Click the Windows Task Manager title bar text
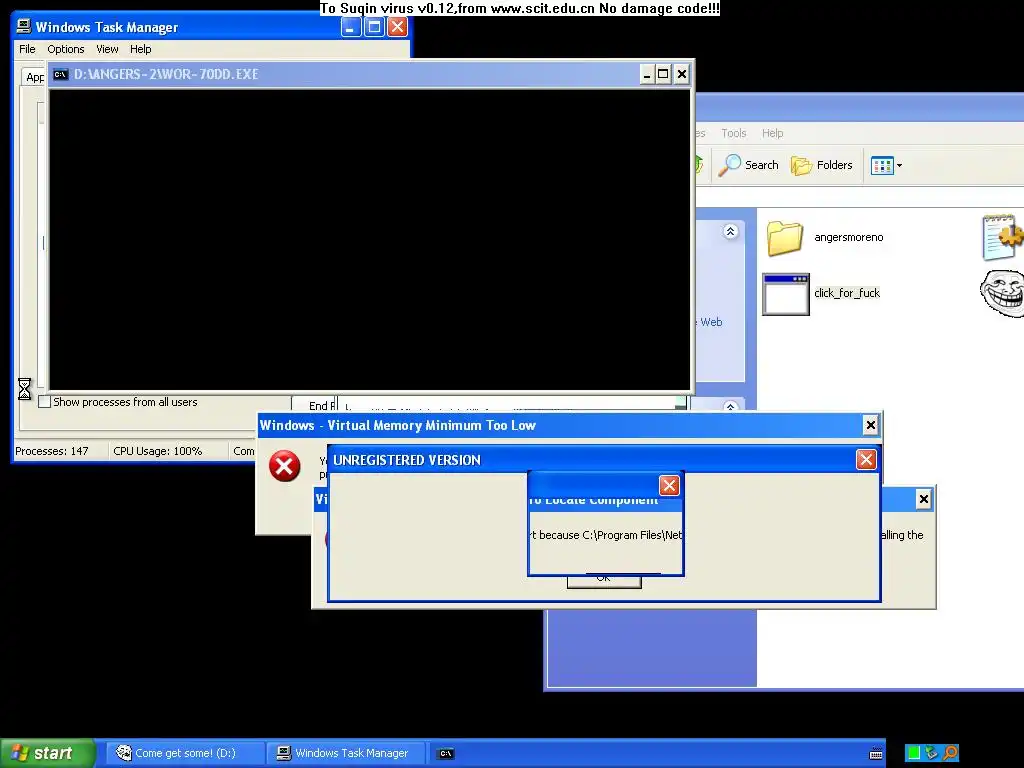Viewport: 1024px width, 768px height. pos(106,27)
